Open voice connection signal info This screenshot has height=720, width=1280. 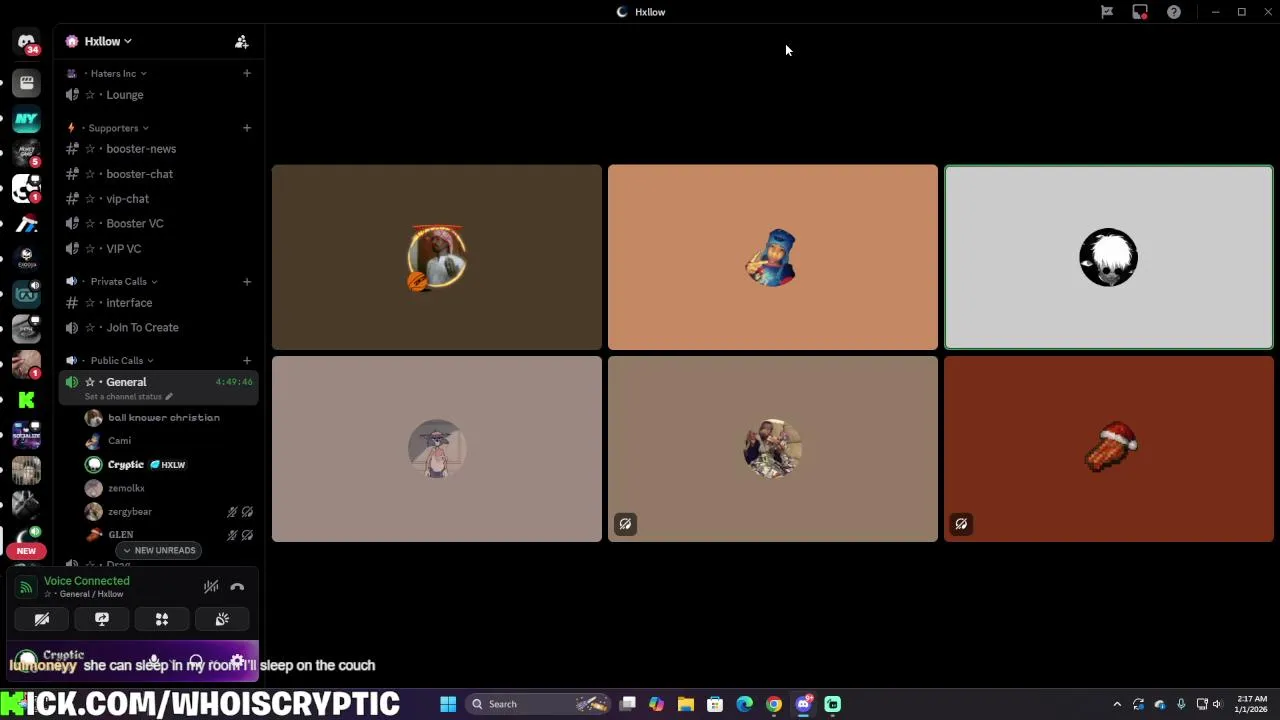pyautogui.click(x=26, y=588)
